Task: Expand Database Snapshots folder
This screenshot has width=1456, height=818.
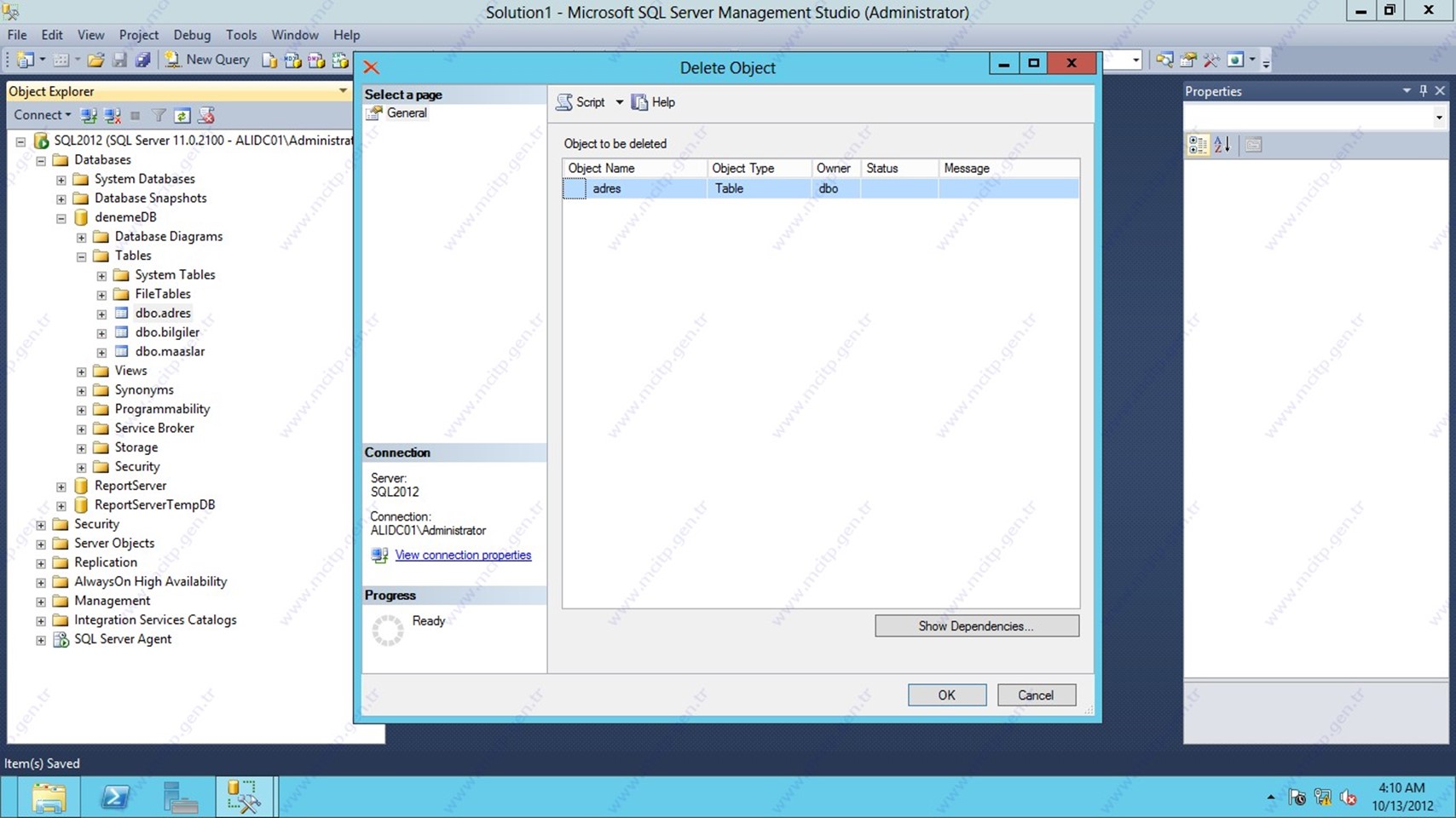Action: point(61,199)
